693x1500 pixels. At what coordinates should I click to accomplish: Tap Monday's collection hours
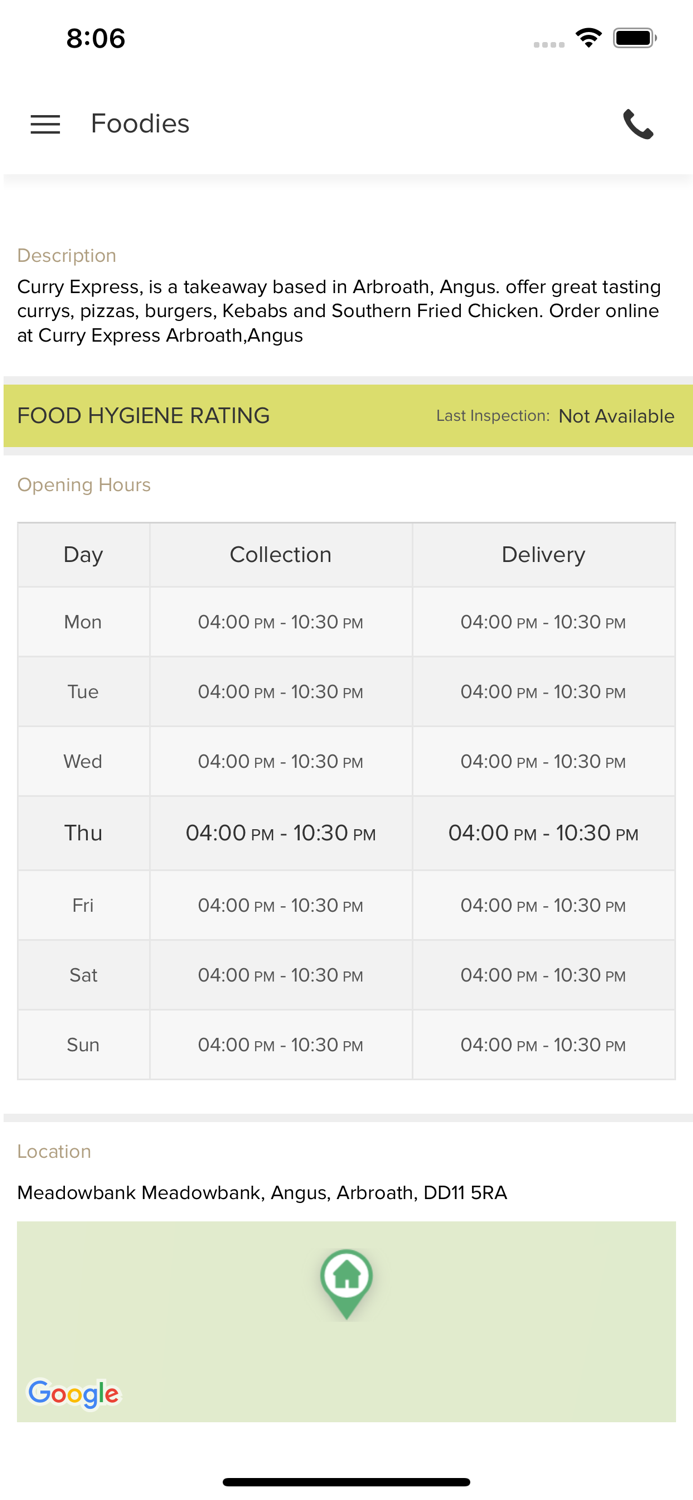coord(280,622)
